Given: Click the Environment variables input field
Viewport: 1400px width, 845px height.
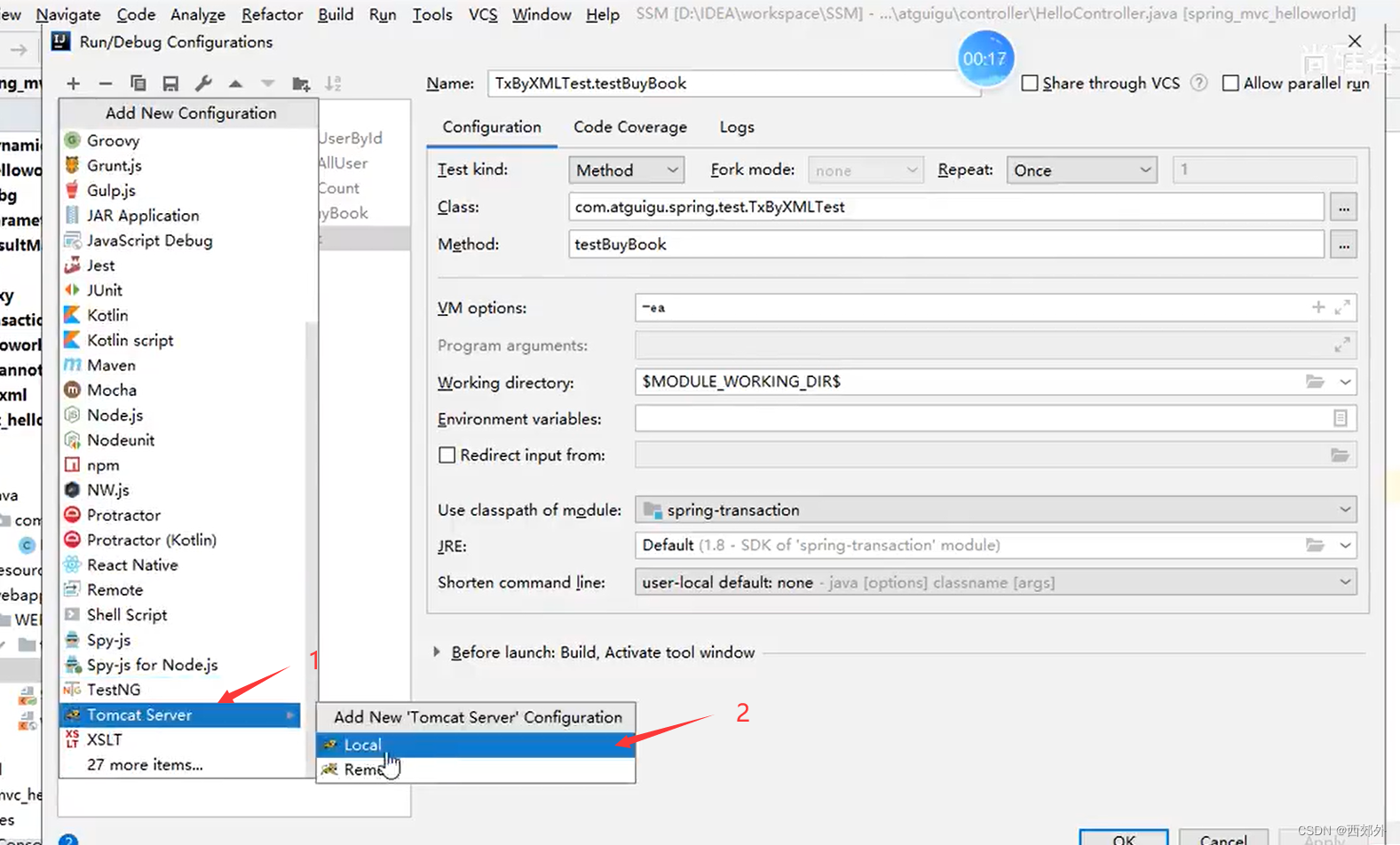Looking at the screenshot, I should pyautogui.click(x=995, y=418).
